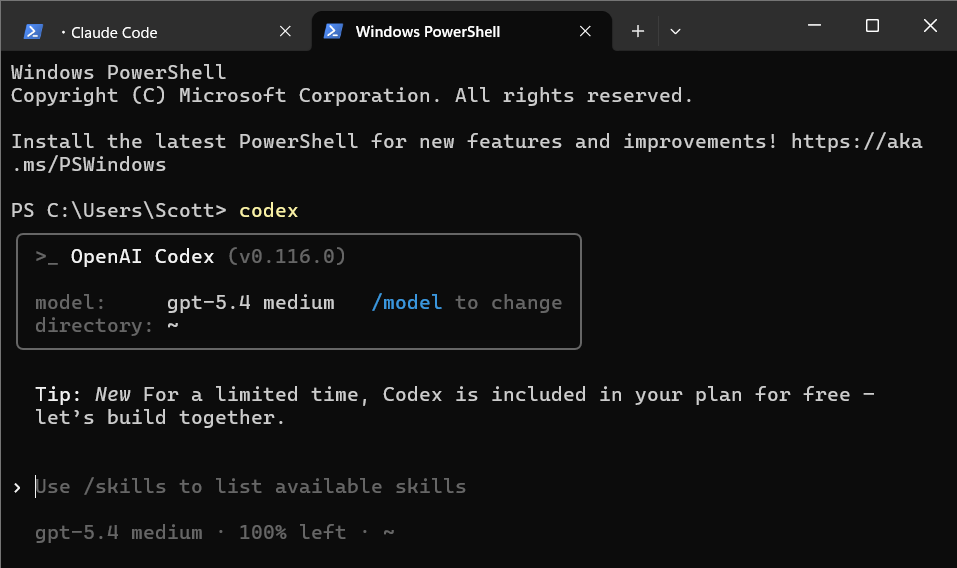Click the version '(v0.116.0)' text
957x568 pixels.
tap(287, 256)
